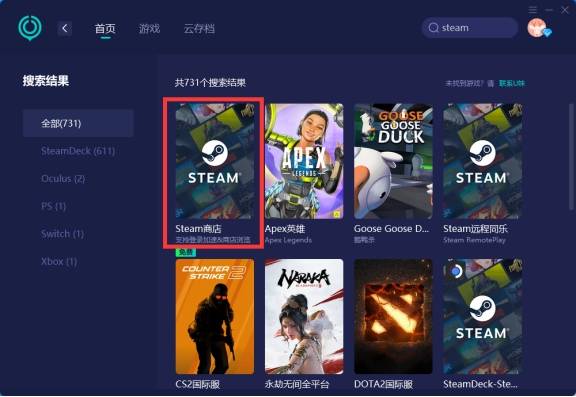
Task: Switch to the 游戏 tab
Action: coord(150,28)
